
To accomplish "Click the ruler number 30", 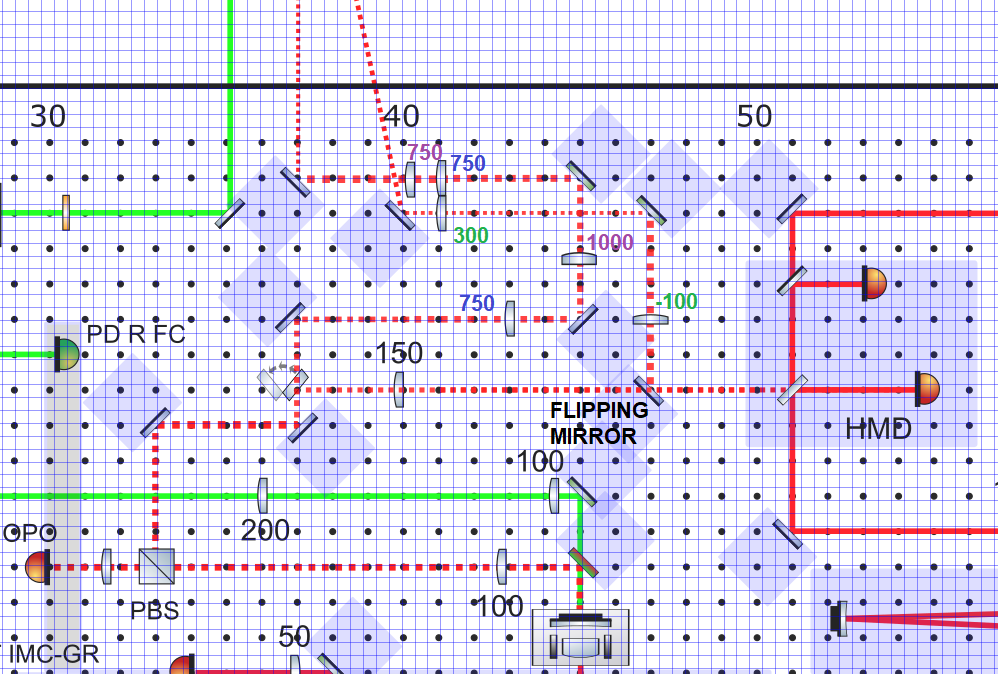I will pos(48,116).
